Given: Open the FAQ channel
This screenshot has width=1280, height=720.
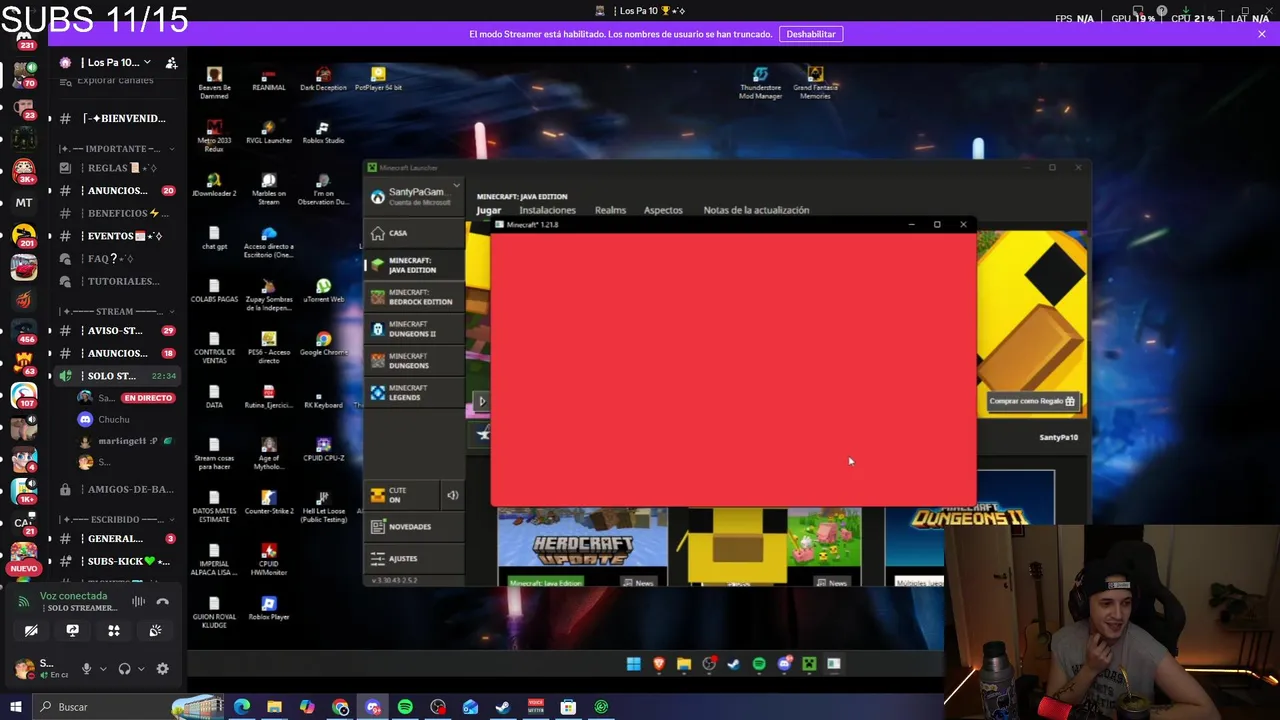Looking at the screenshot, I should pyautogui.click(x=115, y=259).
